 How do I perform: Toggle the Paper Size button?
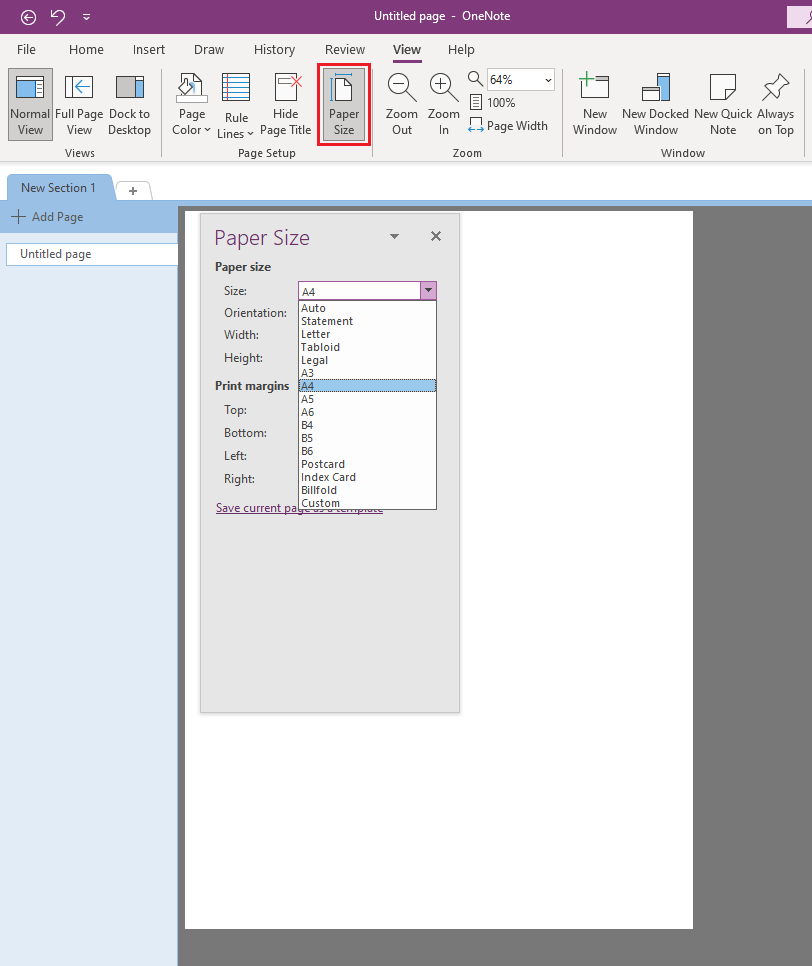pyautogui.click(x=344, y=104)
